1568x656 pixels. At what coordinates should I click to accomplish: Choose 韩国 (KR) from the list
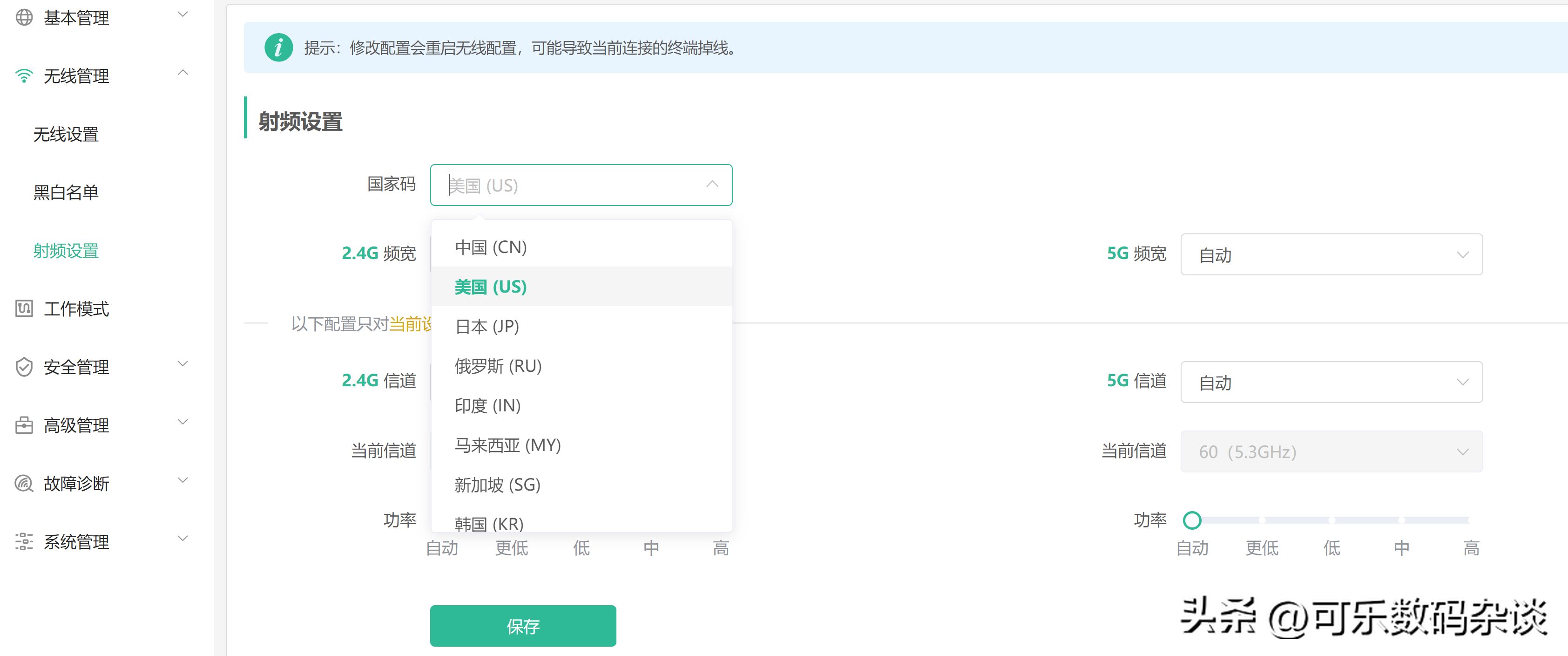581,519
